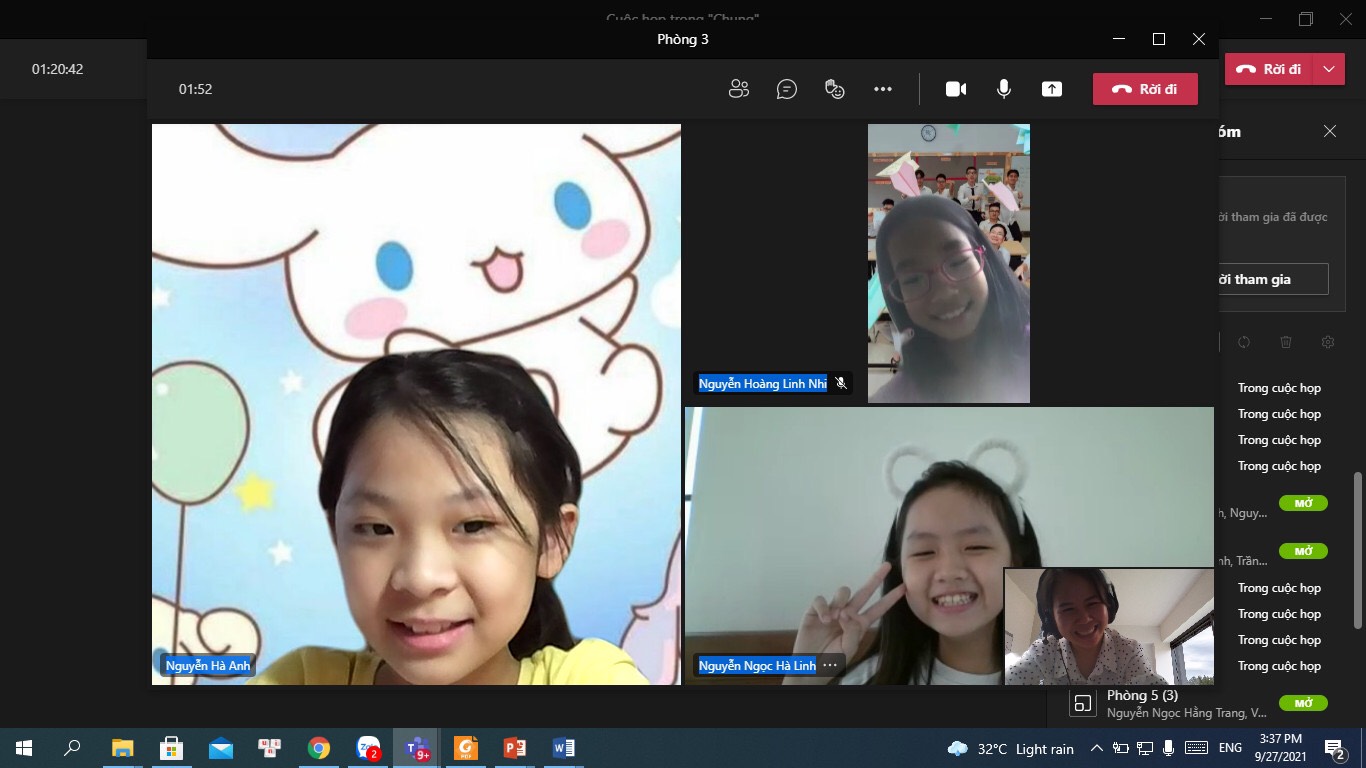Screen dimensions: 1366x768
Task: Open share screen content tray
Action: coord(1051,89)
